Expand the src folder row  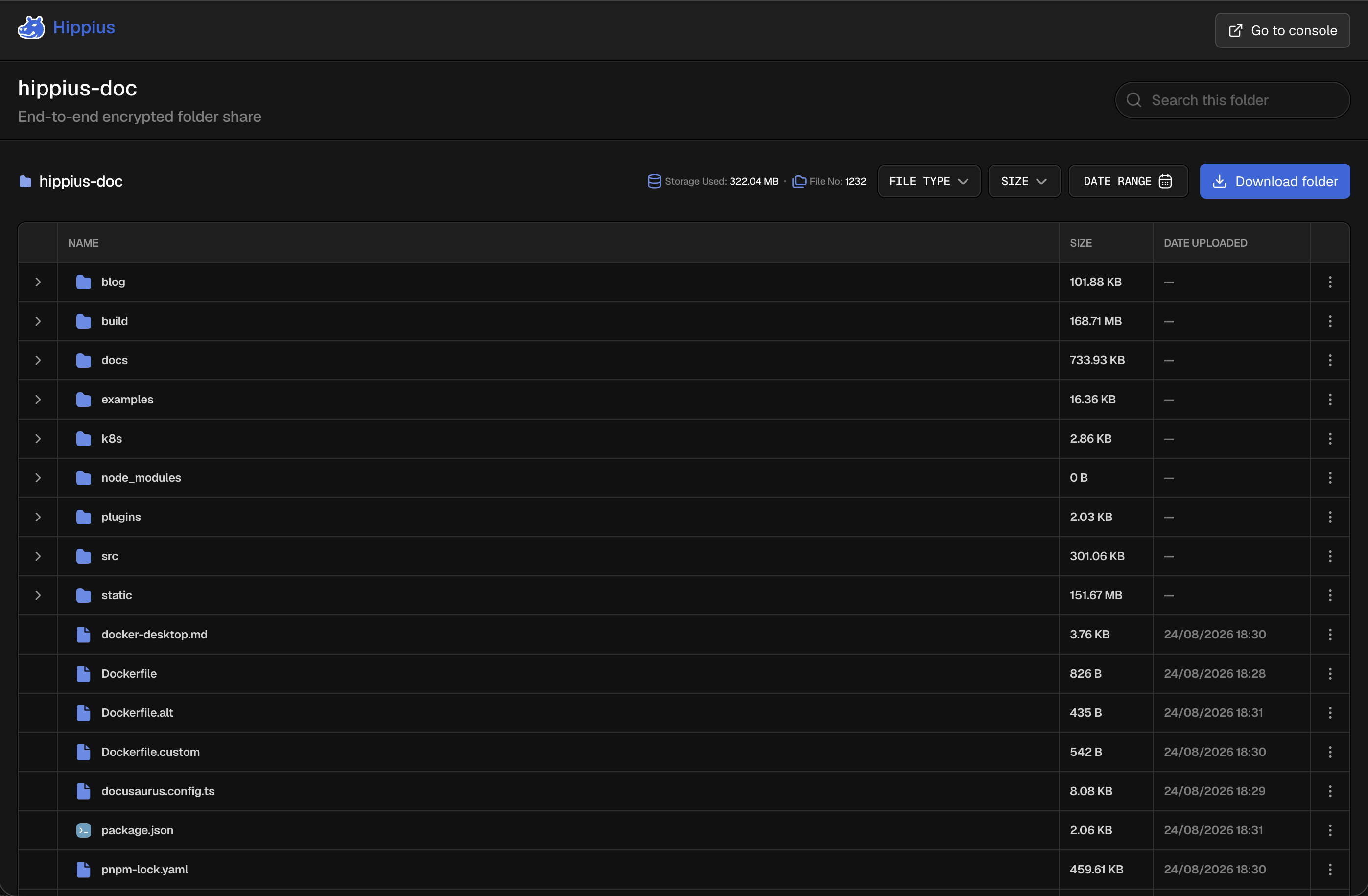38,556
